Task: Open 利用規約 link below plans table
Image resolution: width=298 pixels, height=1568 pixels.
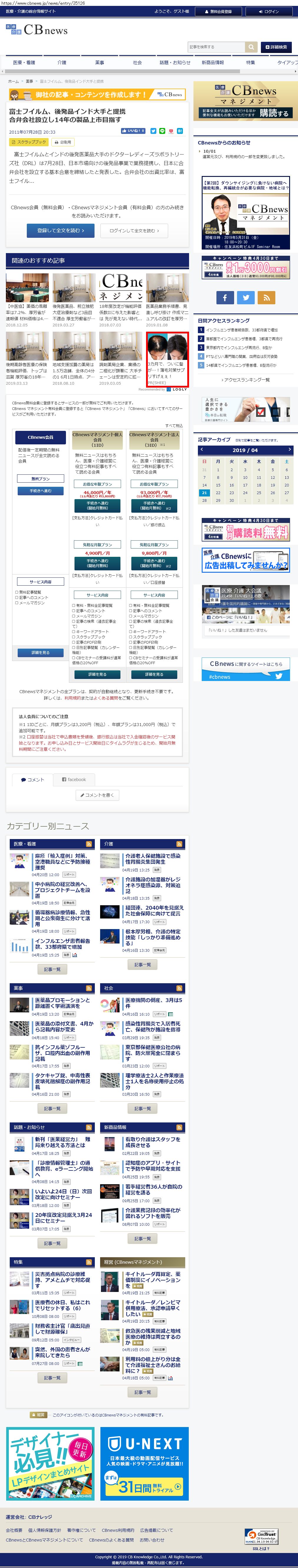Action: pyautogui.click(x=72, y=698)
